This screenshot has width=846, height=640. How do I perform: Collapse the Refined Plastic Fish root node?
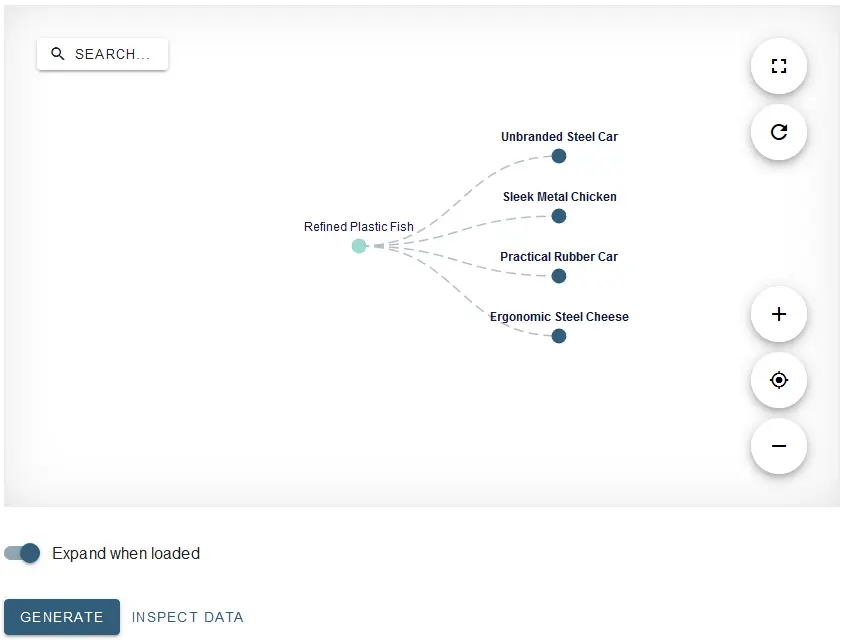coord(359,246)
